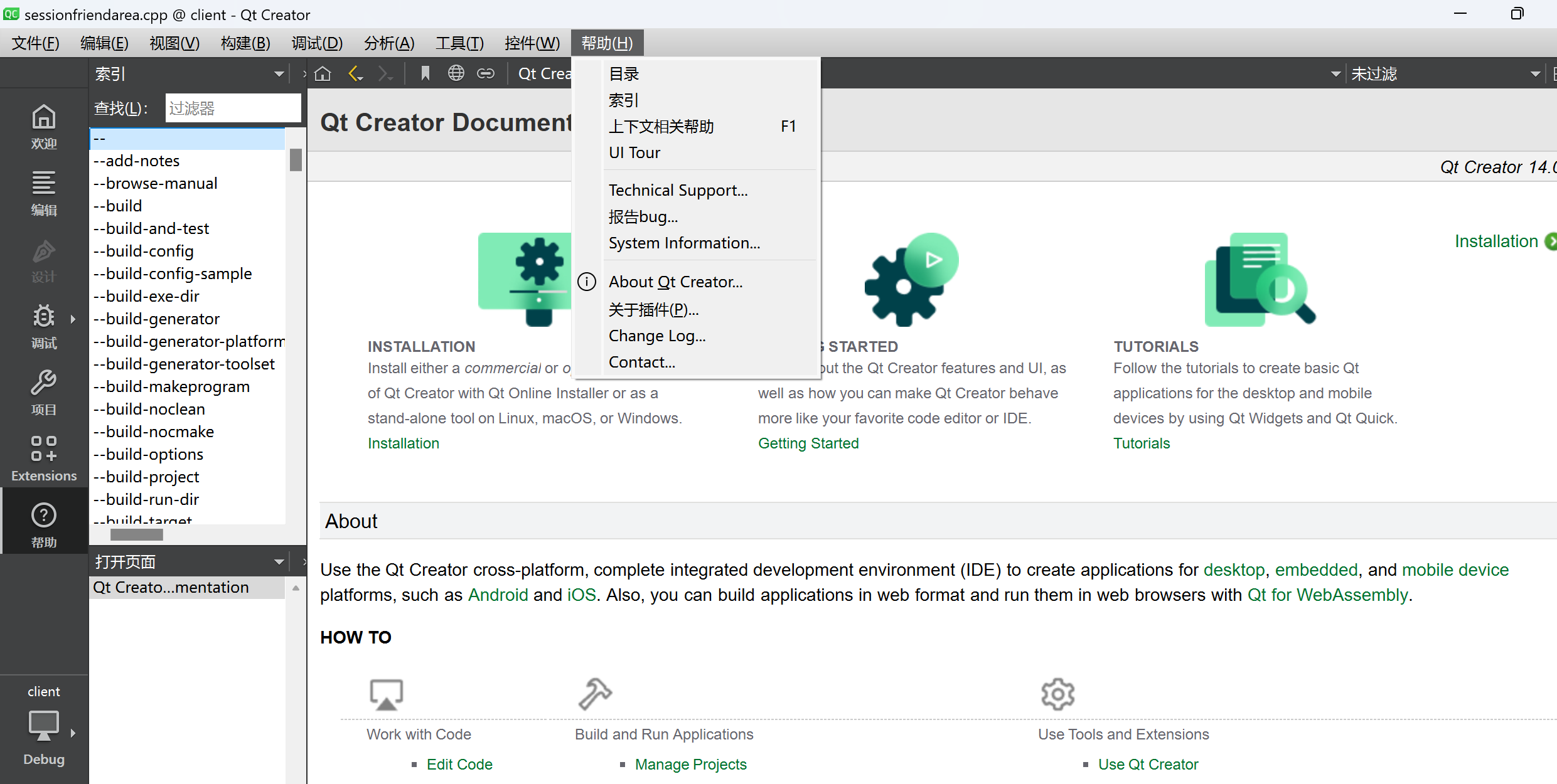This screenshot has height=784, width=1557.
Task: Select --browse-manual in the index list
Action: pyautogui.click(x=187, y=184)
